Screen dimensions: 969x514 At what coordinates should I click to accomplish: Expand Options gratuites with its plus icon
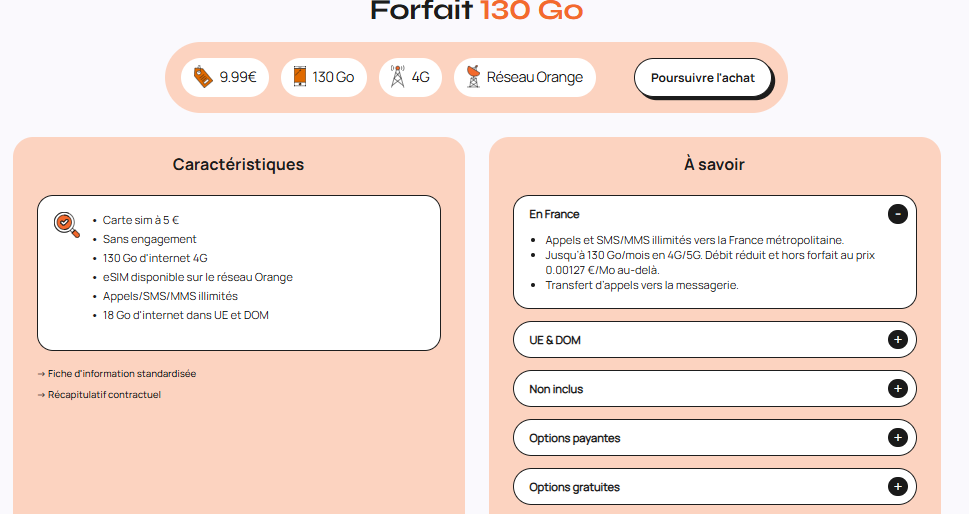(897, 486)
